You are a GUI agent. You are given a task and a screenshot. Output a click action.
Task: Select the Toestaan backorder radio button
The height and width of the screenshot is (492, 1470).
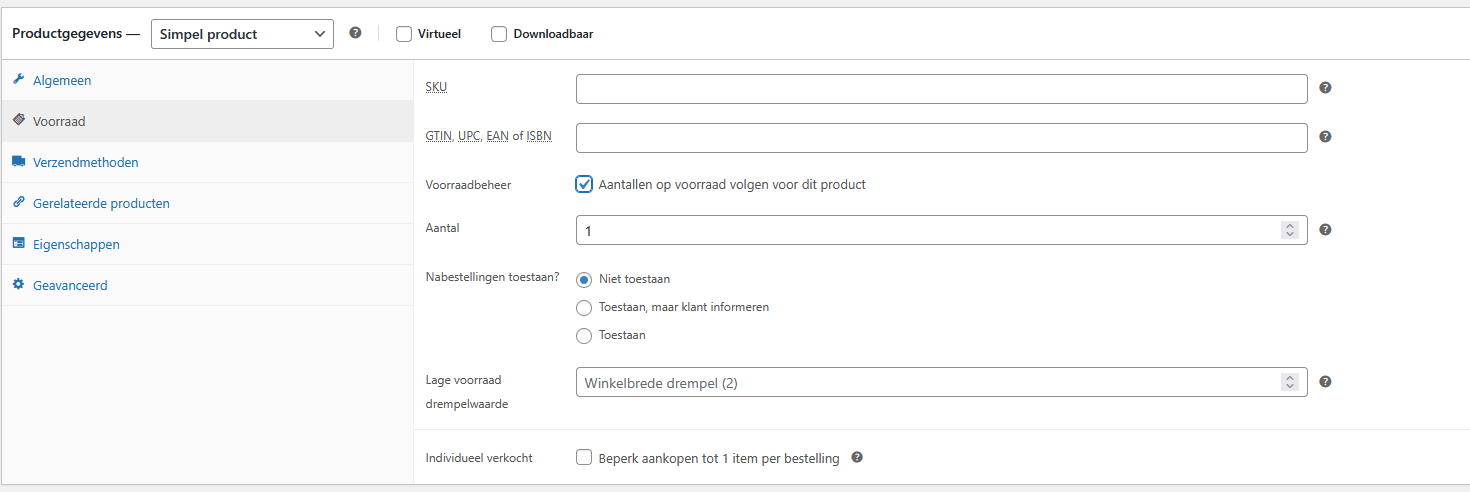[x=584, y=336]
